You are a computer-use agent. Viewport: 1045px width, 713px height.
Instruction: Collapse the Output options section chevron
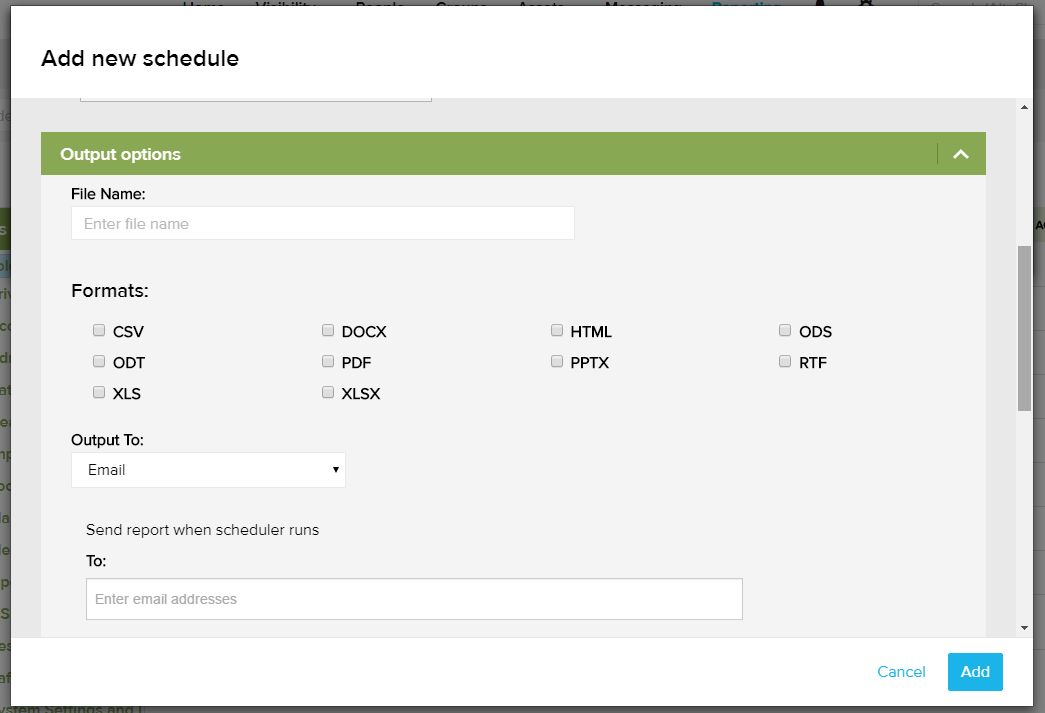click(x=961, y=154)
